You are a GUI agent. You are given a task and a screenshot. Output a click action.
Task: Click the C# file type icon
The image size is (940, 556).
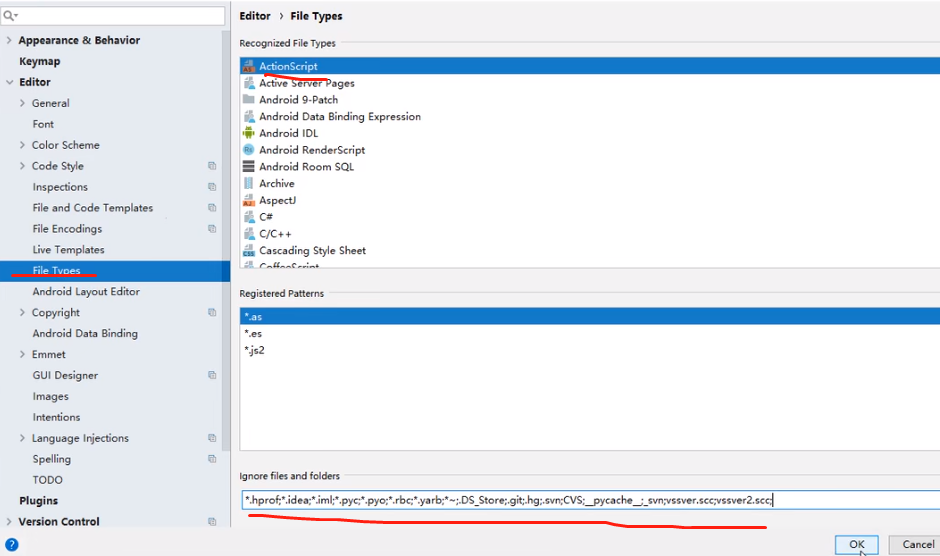(x=249, y=217)
